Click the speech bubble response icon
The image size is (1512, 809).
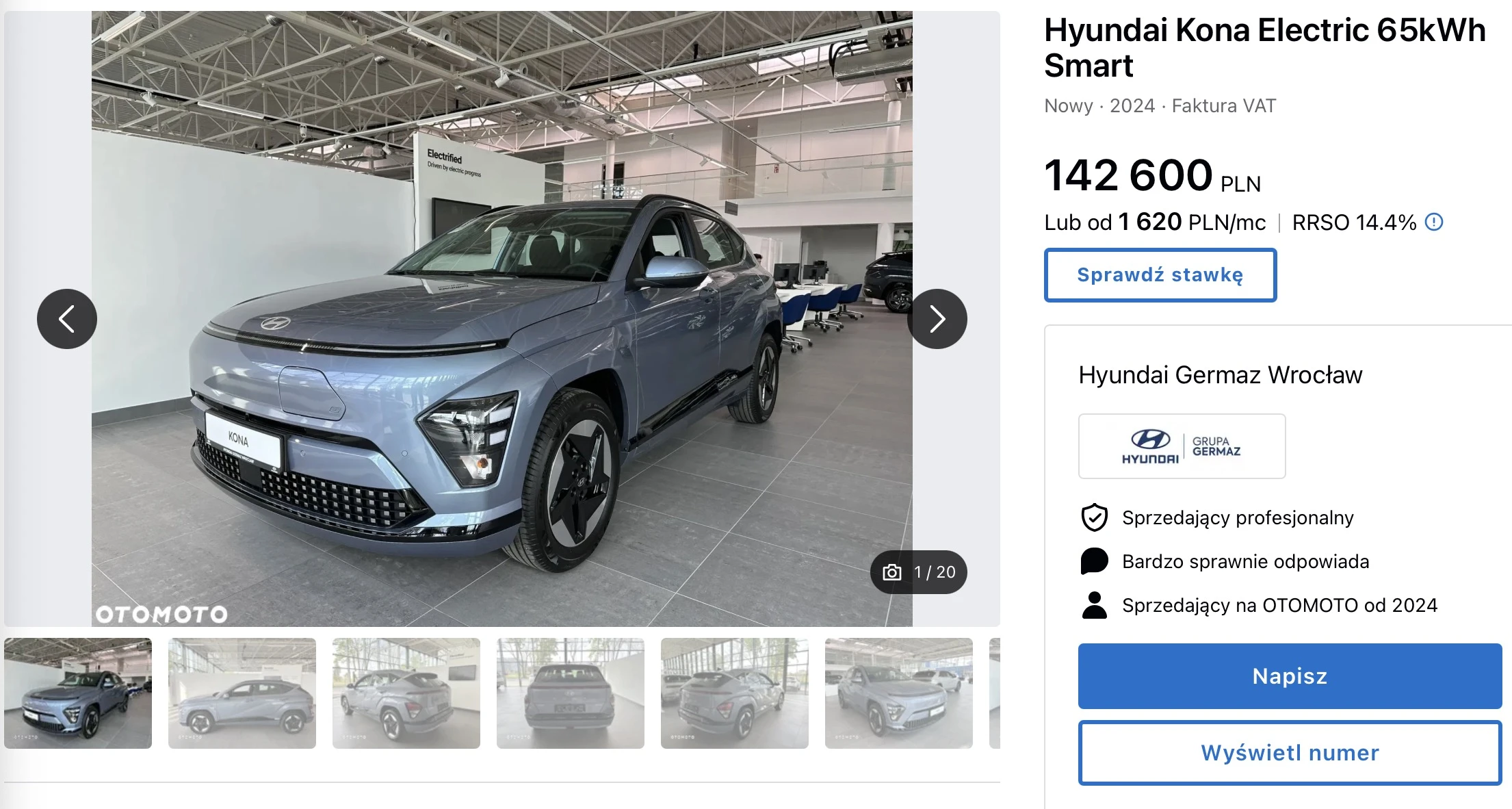coord(1095,561)
